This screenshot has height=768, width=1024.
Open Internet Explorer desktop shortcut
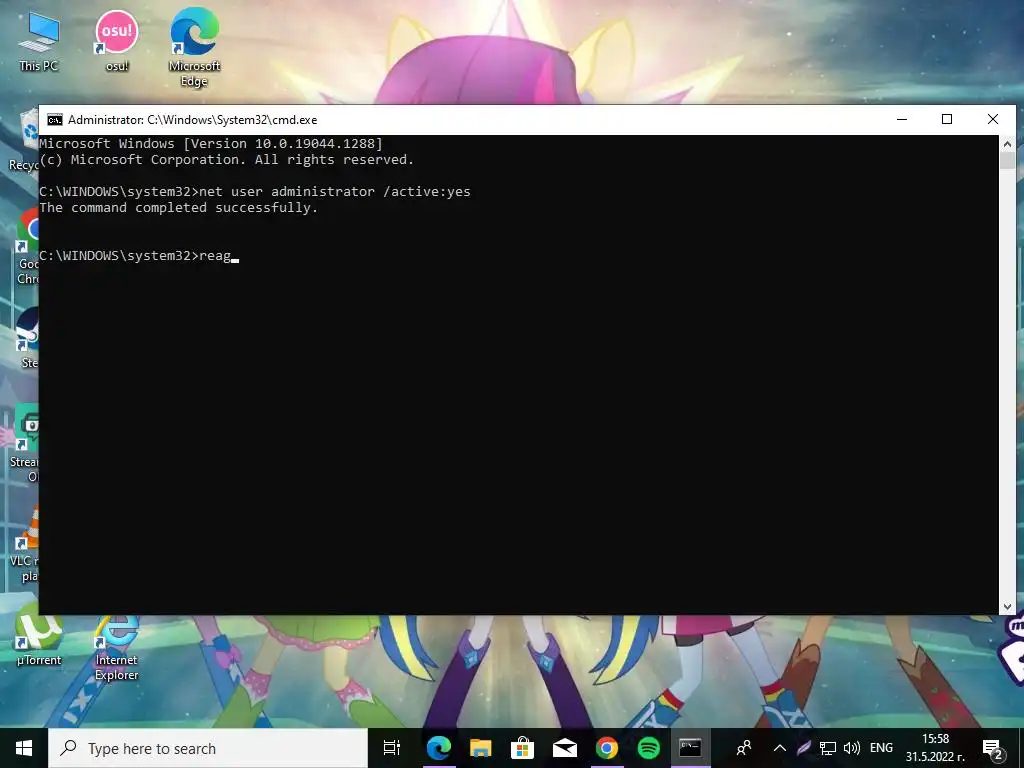(x=117, y=647)
